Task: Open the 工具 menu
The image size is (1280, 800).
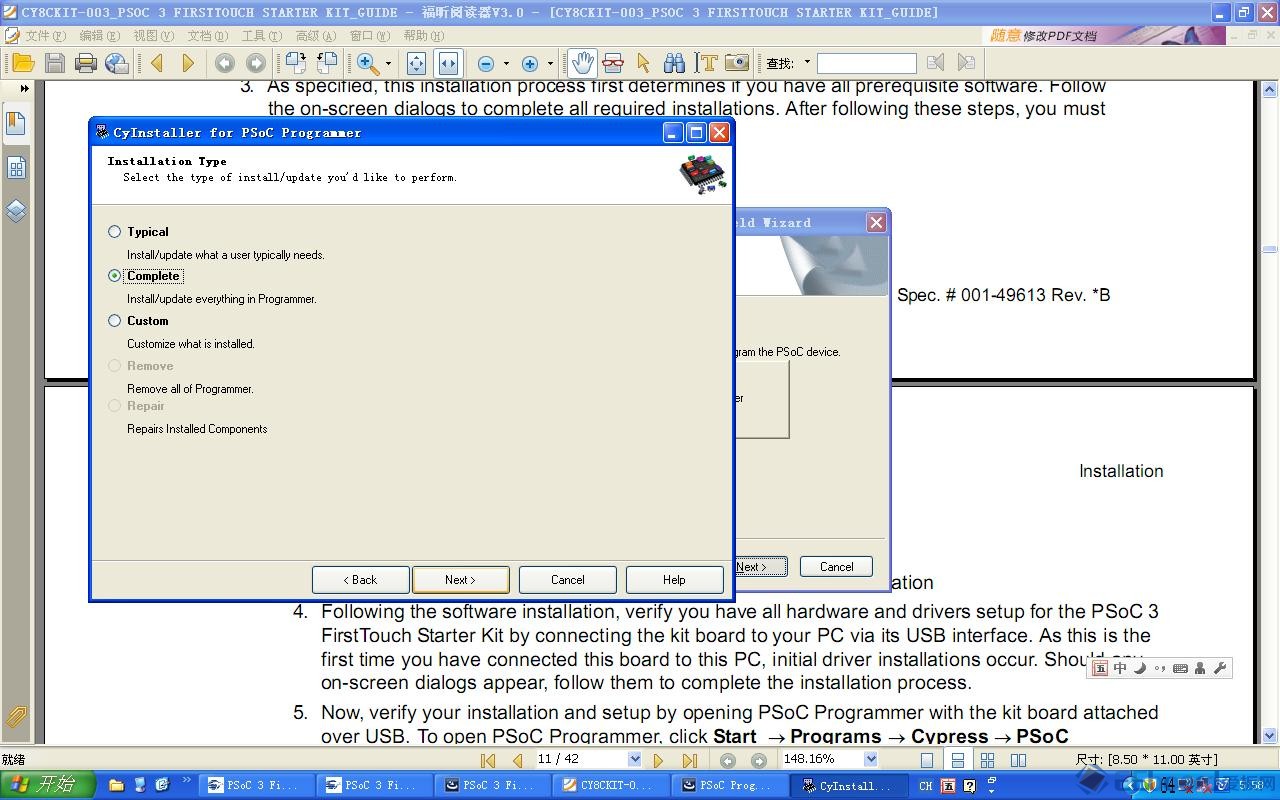Action: point(261,35)
